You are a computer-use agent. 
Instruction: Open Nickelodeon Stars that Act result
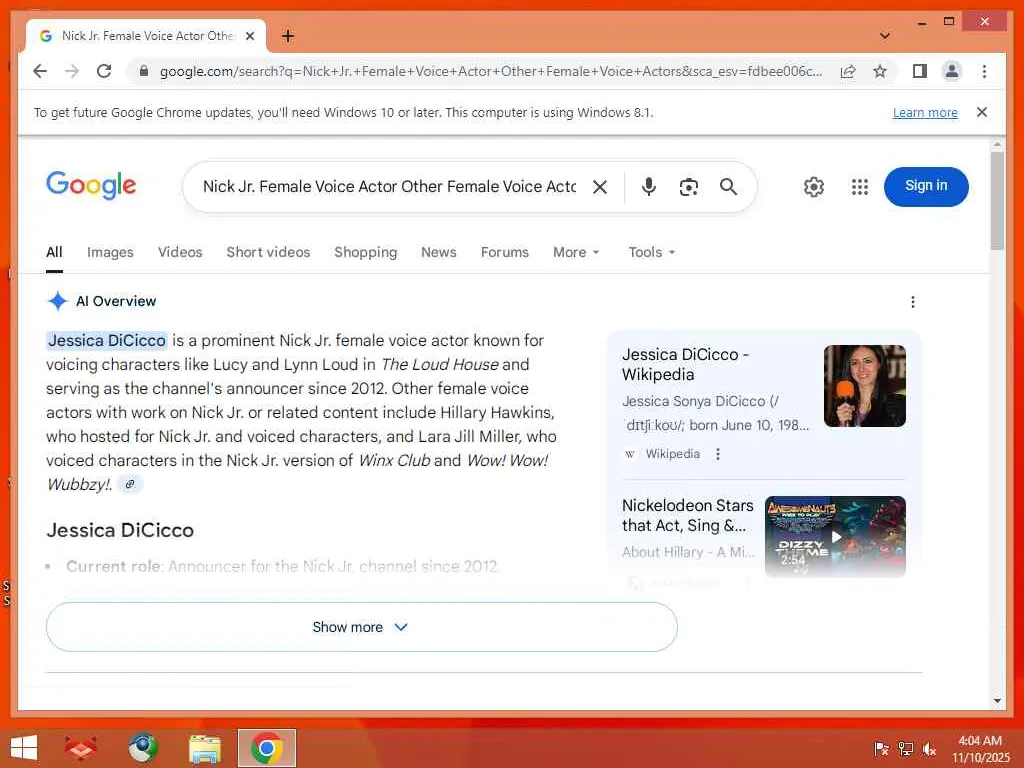(x=687, y=515)
